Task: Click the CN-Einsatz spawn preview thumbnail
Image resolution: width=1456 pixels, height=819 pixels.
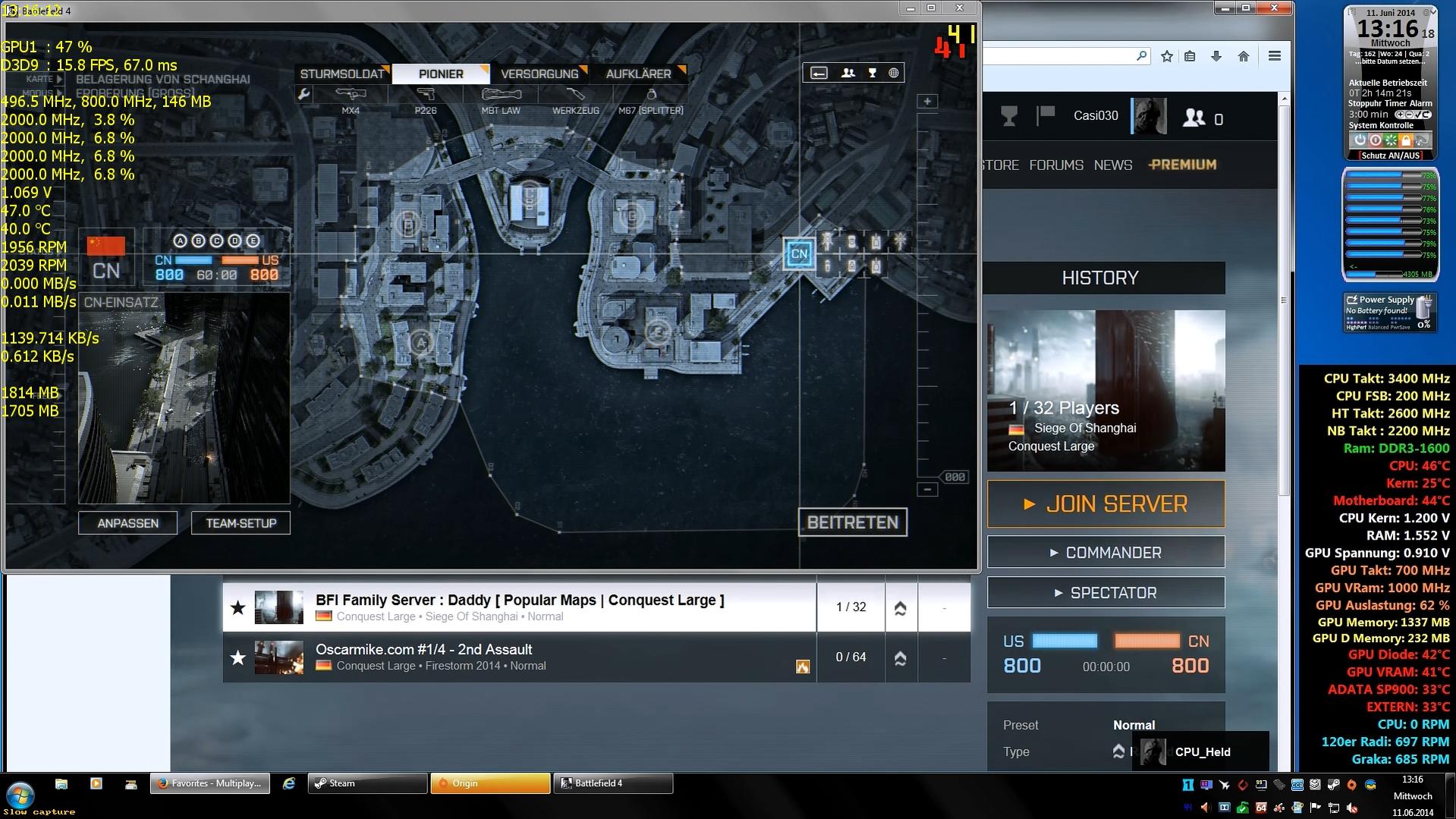Action: click(x=184, y=398)
